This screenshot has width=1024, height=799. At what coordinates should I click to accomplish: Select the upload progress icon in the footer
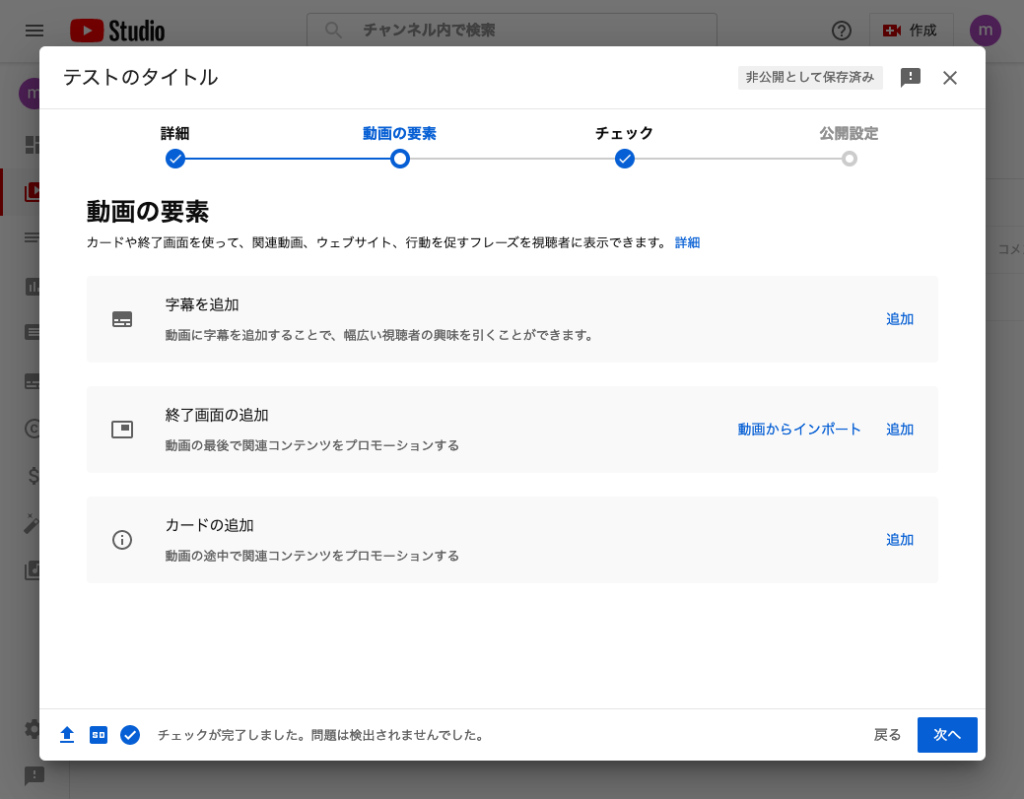pos(67,734)
